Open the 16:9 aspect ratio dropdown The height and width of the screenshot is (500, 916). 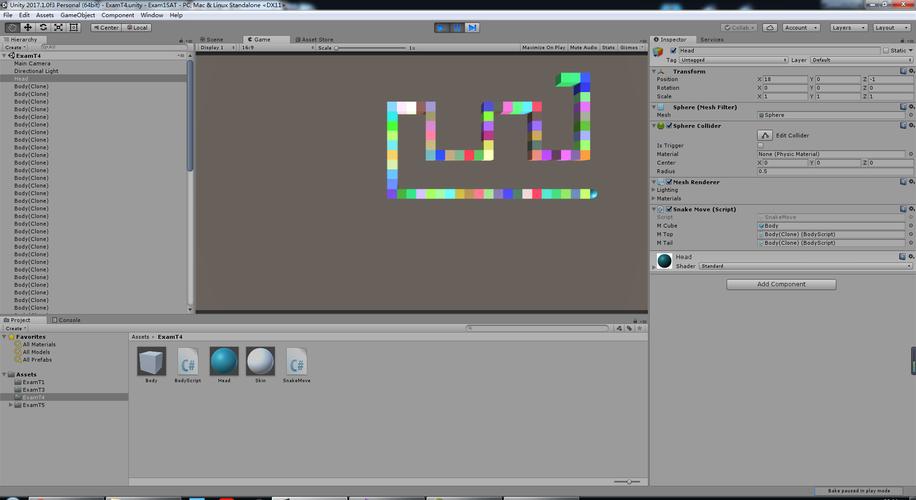(x=275, y=47)
